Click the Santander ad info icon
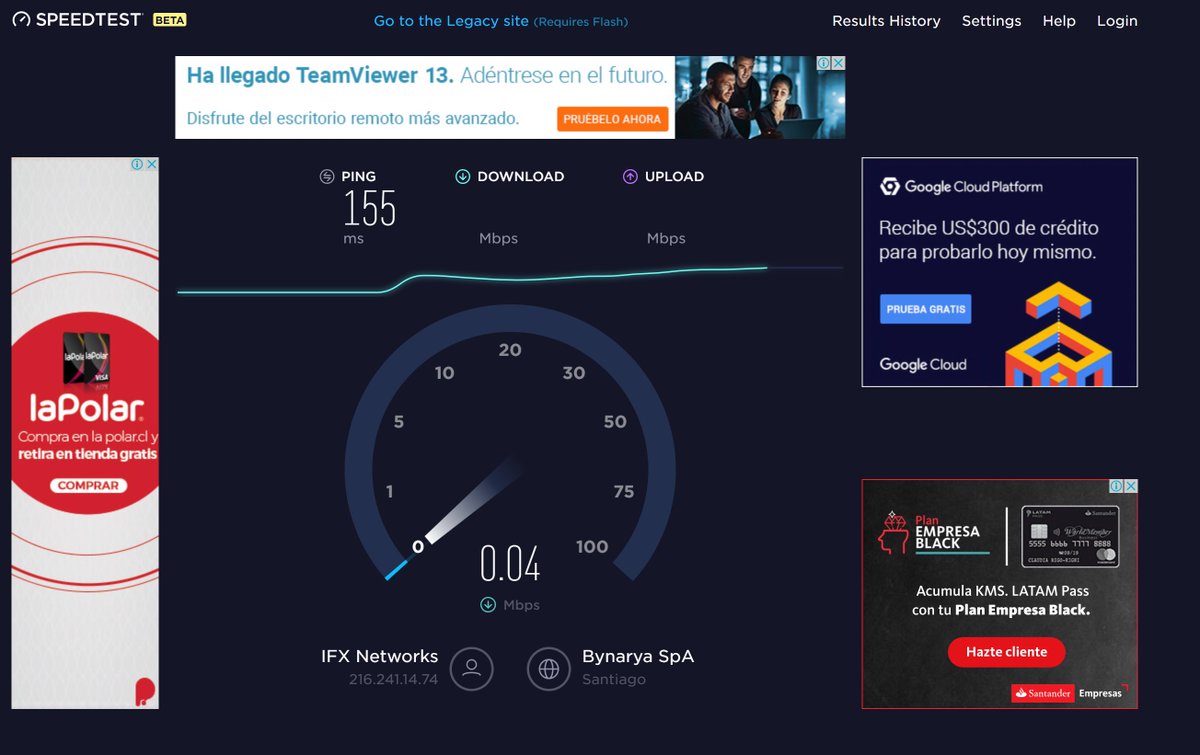 pos(1116,486)
